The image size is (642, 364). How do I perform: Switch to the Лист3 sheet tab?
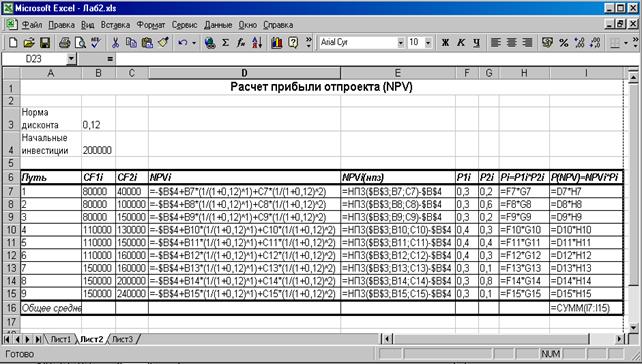tap(122, 339)
